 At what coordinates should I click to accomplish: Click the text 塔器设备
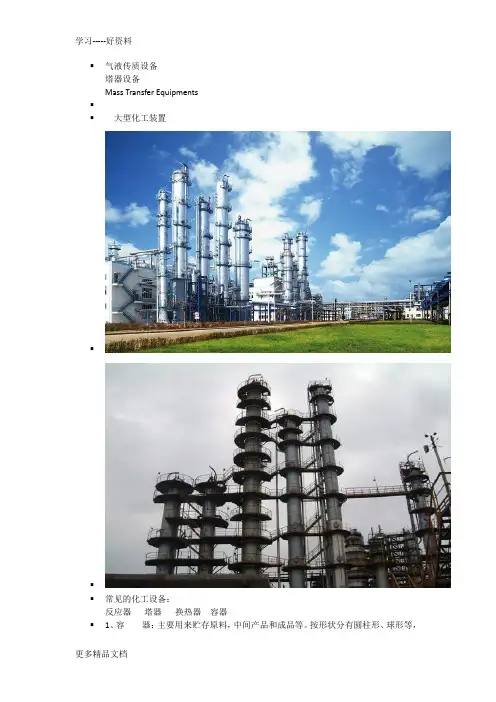click(122, 79)
